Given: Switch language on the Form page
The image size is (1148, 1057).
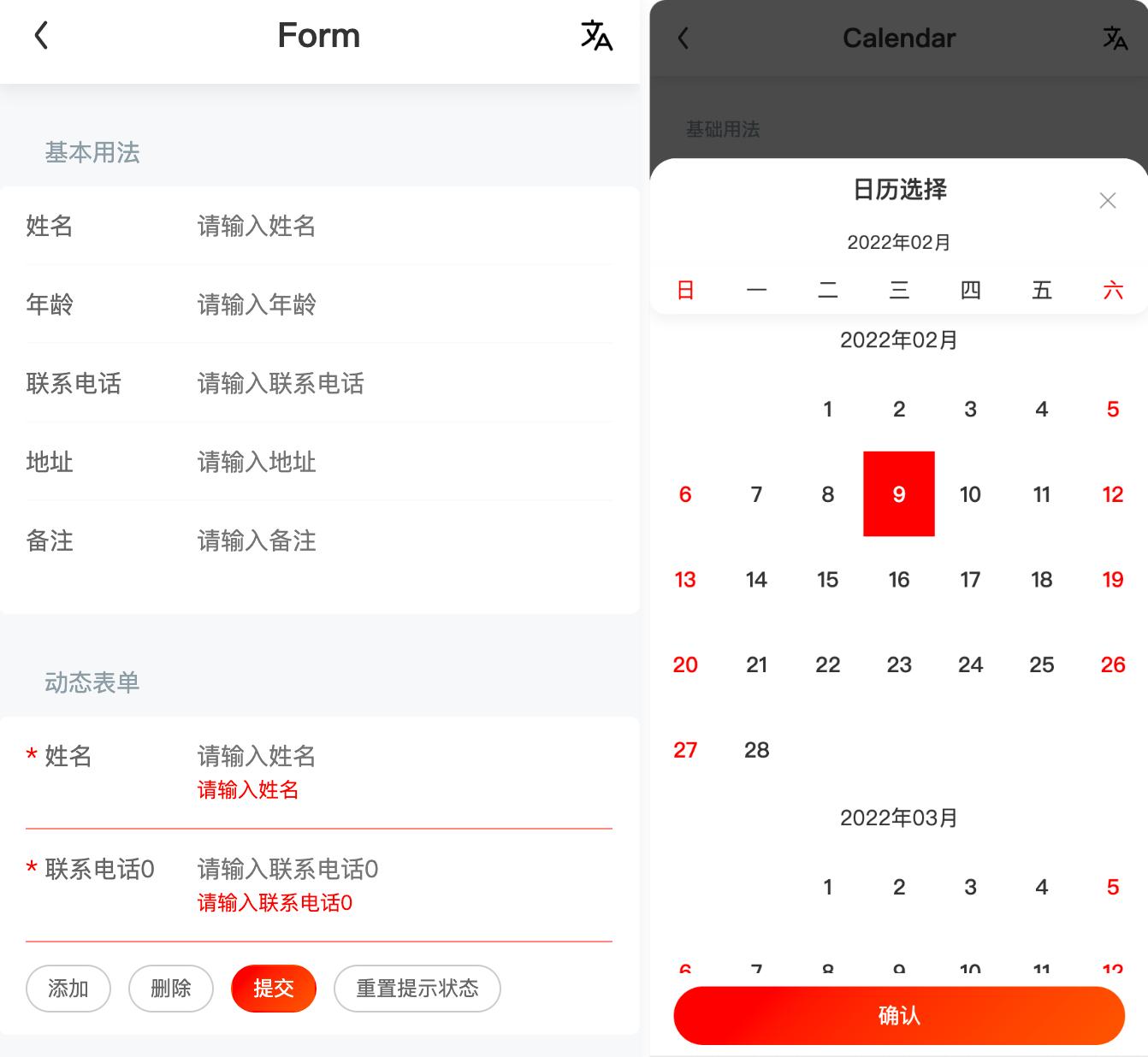Looking at the screenshot, I should tap(596, 36).
